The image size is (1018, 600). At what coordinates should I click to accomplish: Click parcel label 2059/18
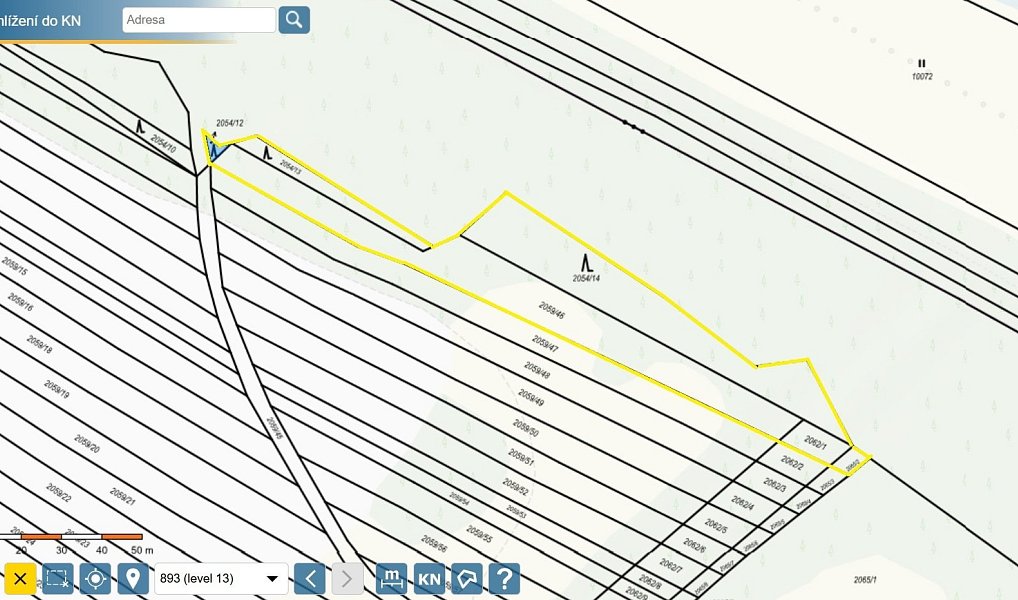[40, 344]
